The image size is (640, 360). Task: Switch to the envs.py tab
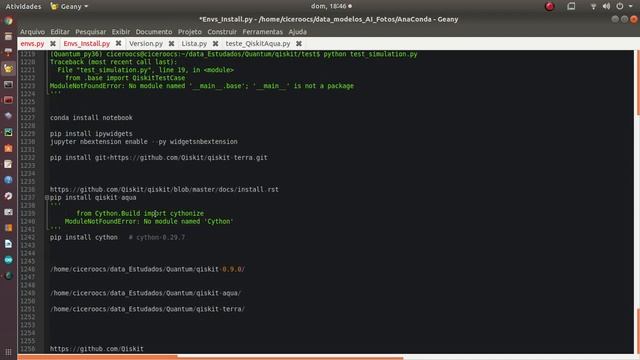[x=32, y=43]
